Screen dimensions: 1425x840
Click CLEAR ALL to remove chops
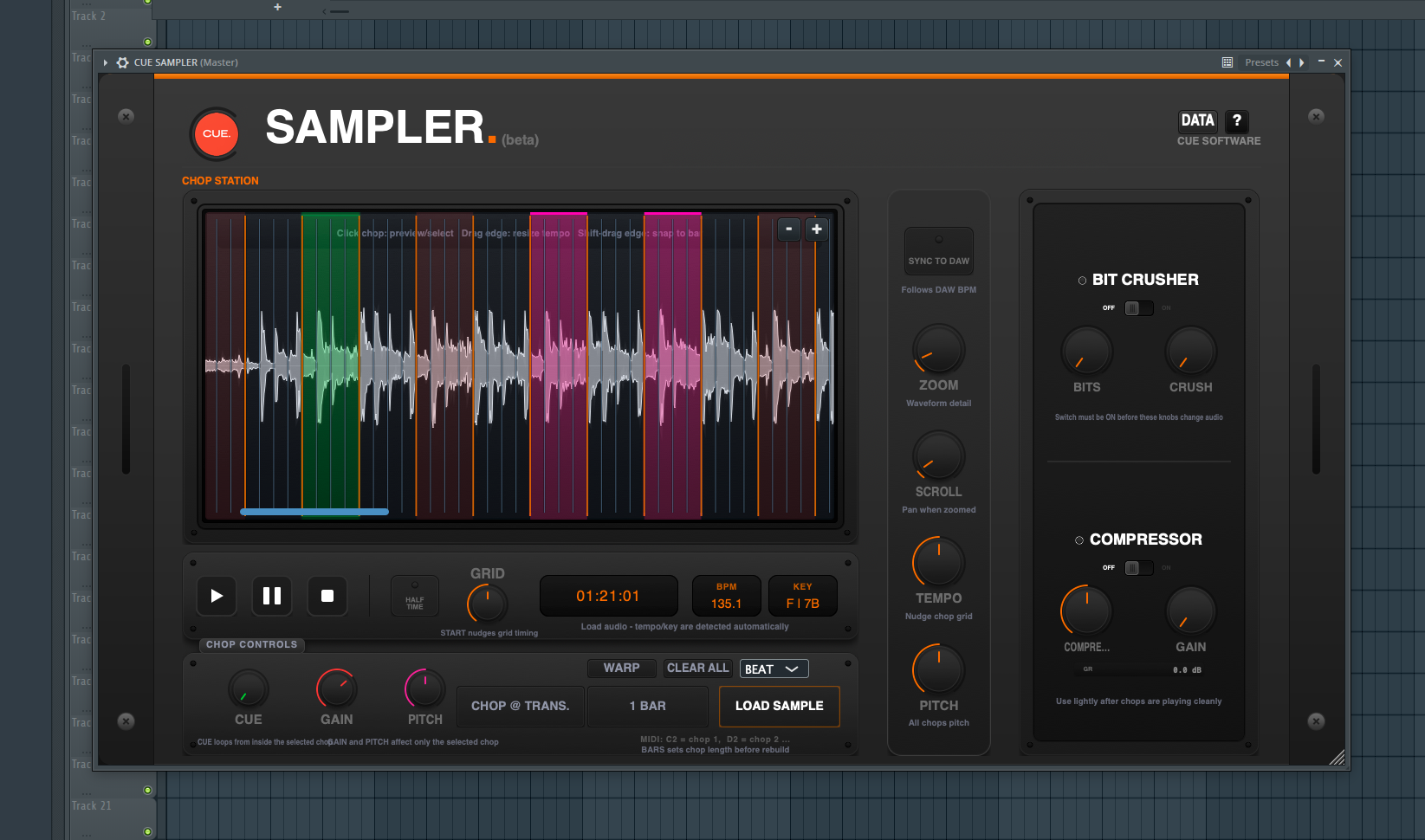(698, 669)
